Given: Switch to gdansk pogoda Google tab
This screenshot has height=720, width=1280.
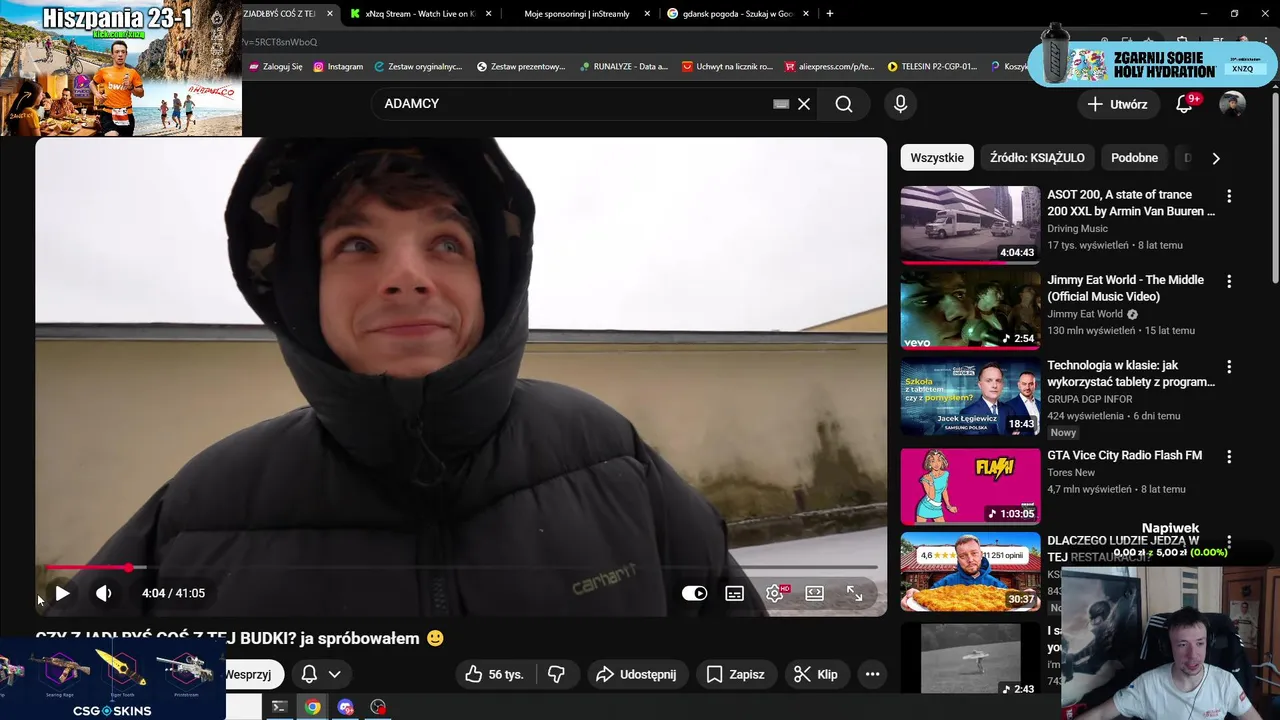Looking at the screenshot, I should [737, 14].
